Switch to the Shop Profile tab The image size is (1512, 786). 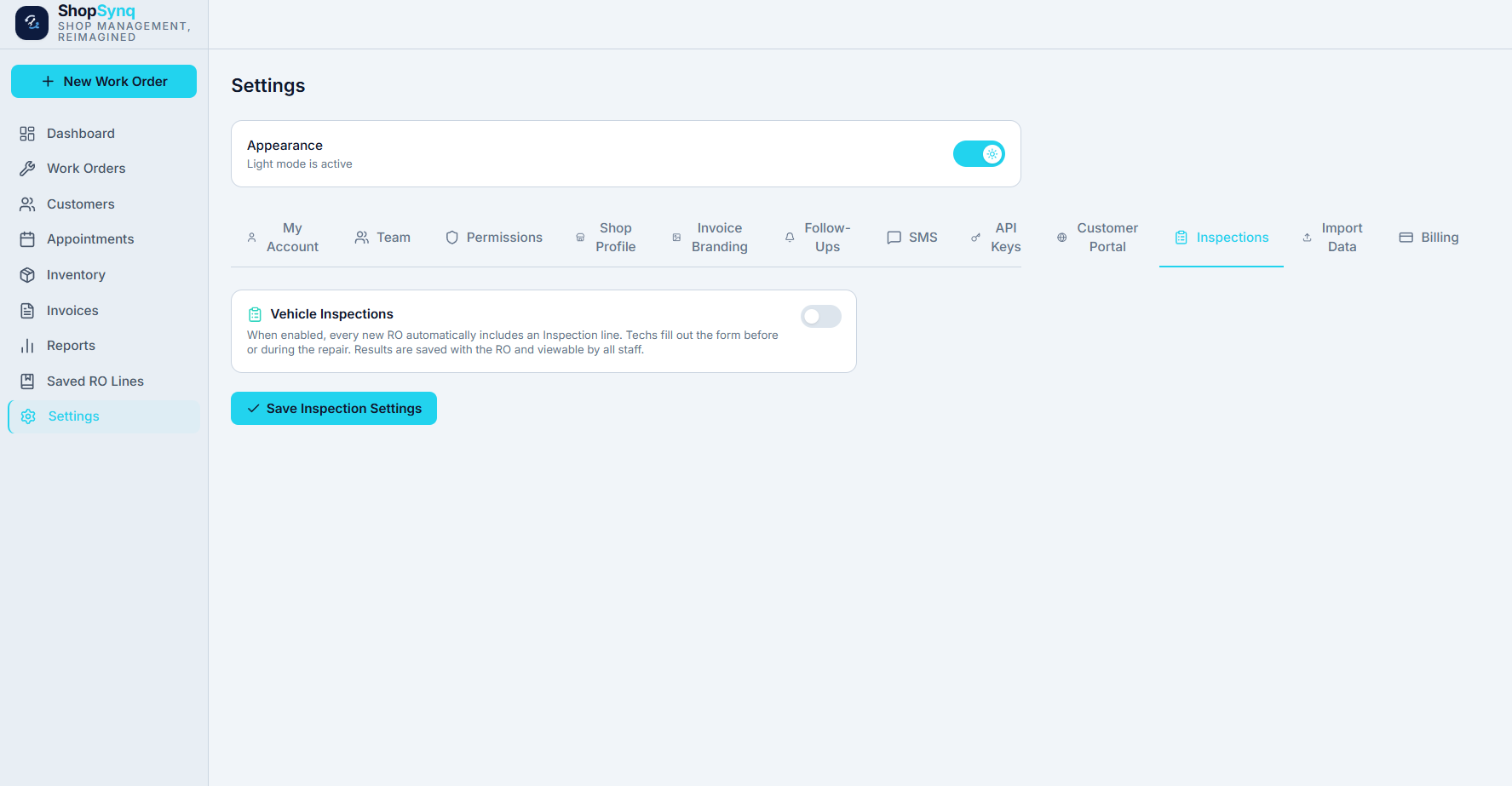pos(606,238)
